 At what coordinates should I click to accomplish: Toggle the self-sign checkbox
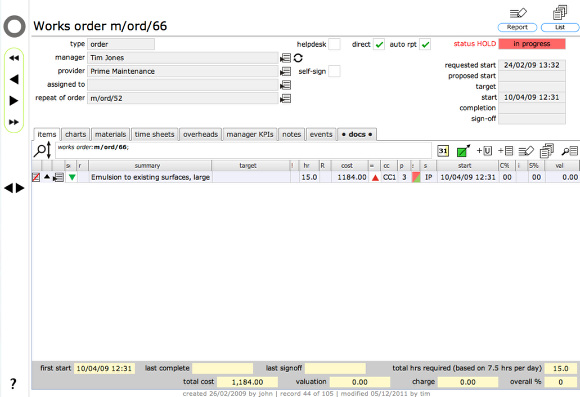(x=334, y=71)
